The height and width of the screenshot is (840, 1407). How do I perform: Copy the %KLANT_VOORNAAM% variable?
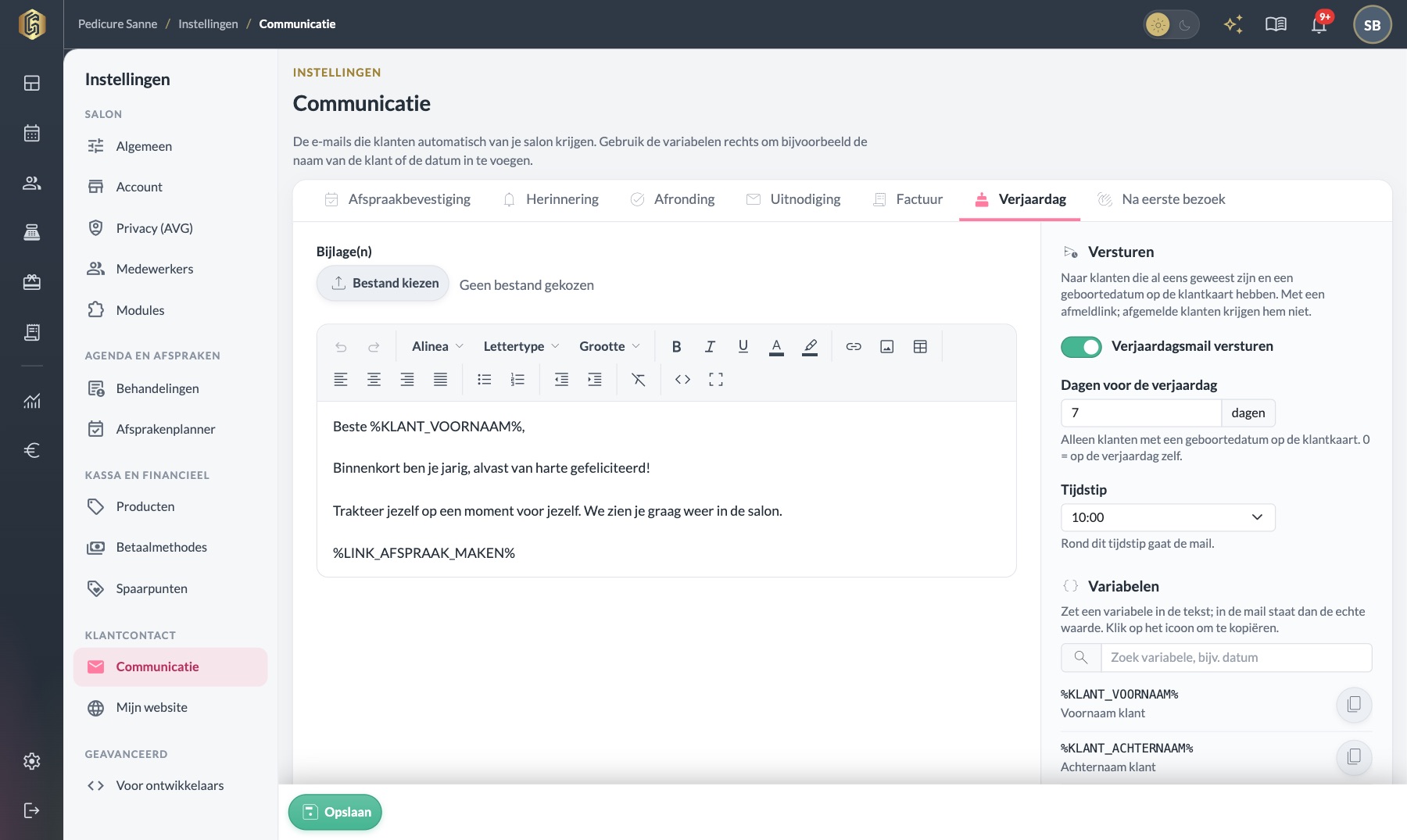(1354, 704)
